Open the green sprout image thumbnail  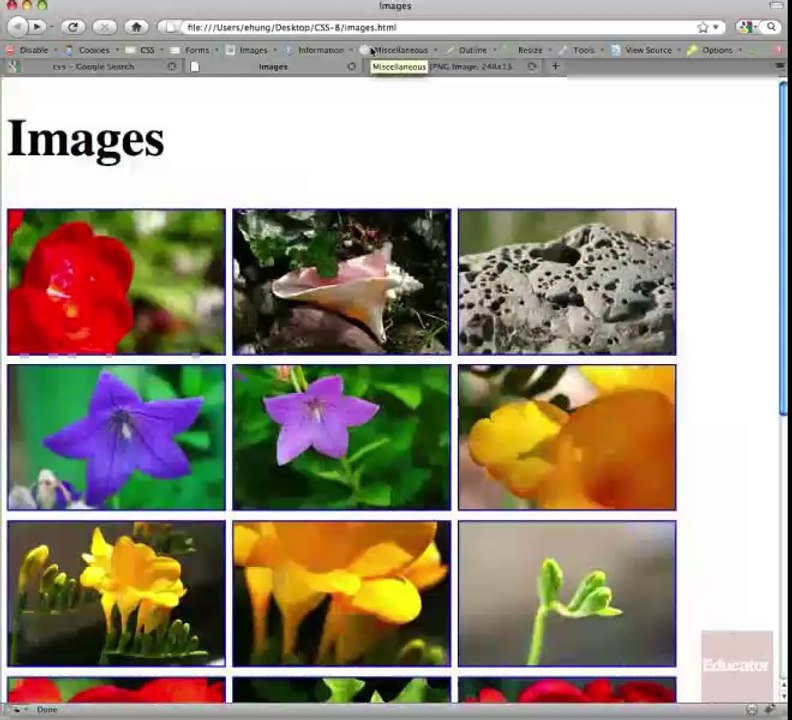point(567,593)
